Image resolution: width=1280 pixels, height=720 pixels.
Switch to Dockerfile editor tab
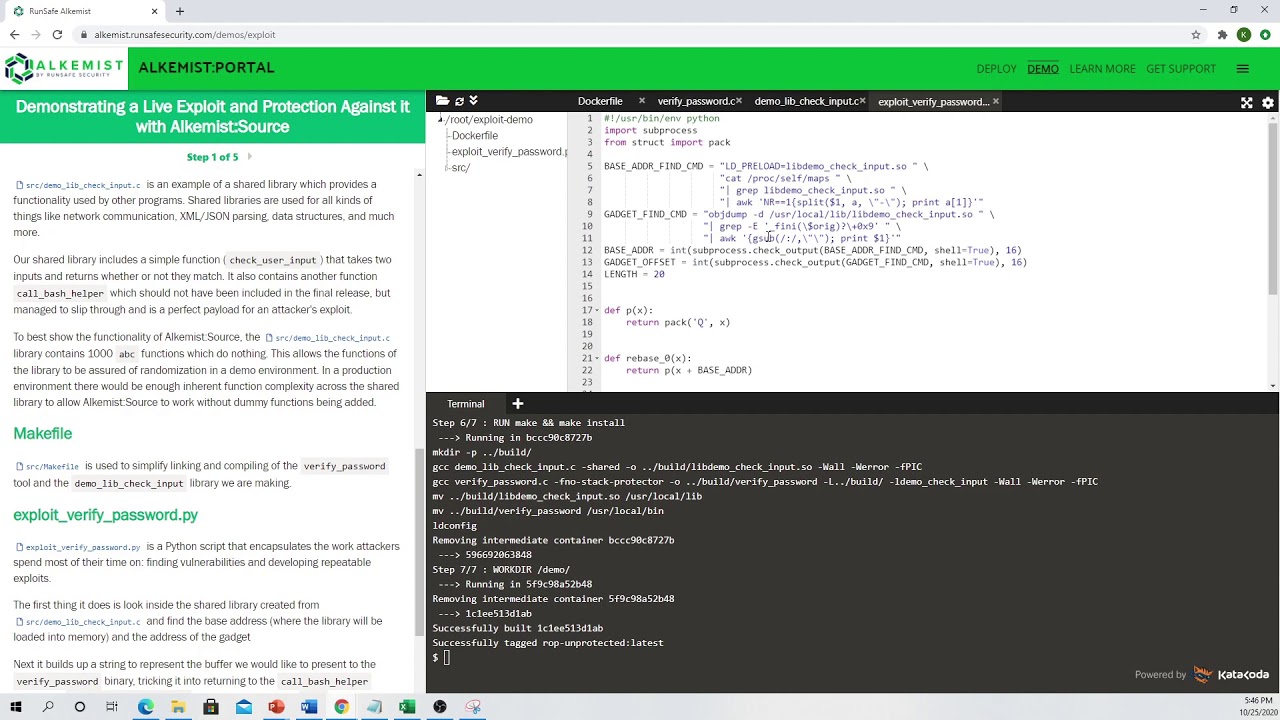point(600,101)
